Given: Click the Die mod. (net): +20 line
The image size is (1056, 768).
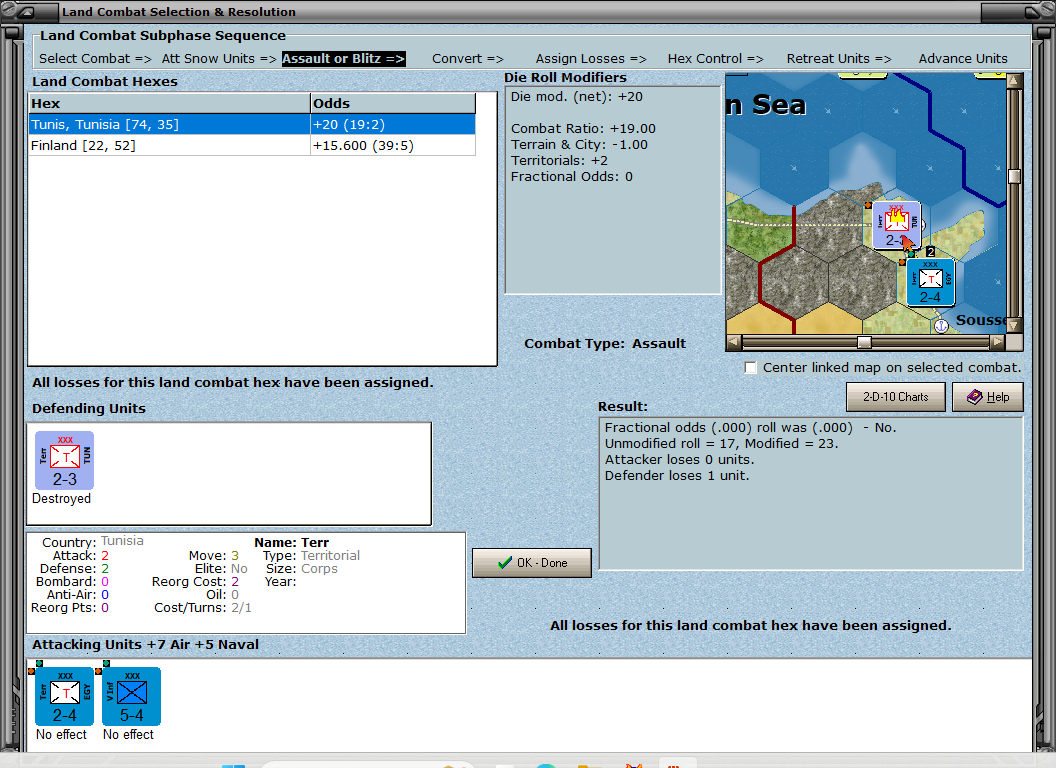Looking at the screenshot, I should pos(576,96).
